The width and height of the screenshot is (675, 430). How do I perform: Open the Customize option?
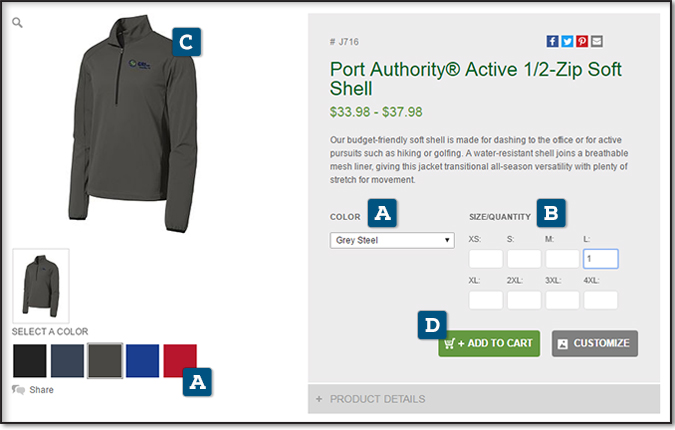click(x=594, y=343)
